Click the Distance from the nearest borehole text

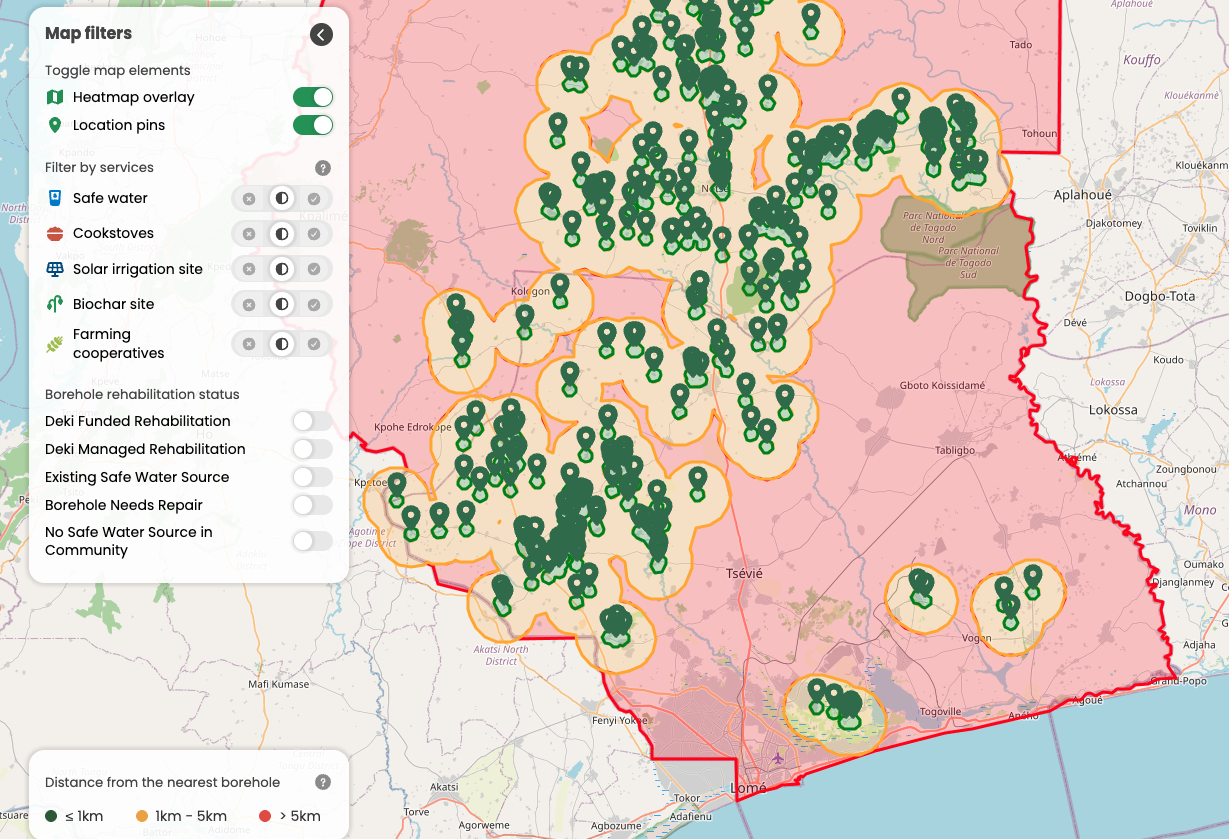pos(162,782)
